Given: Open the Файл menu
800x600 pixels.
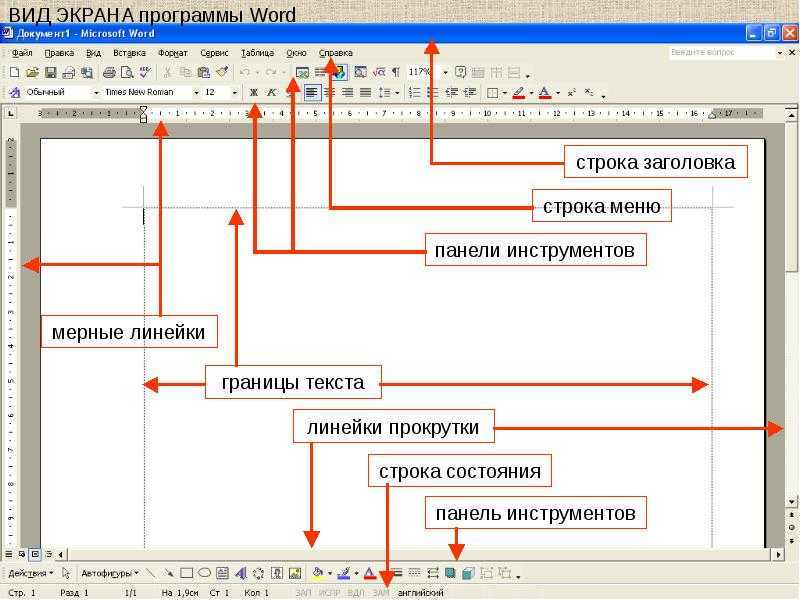Looking at the screenshot, I should point(21,53).
